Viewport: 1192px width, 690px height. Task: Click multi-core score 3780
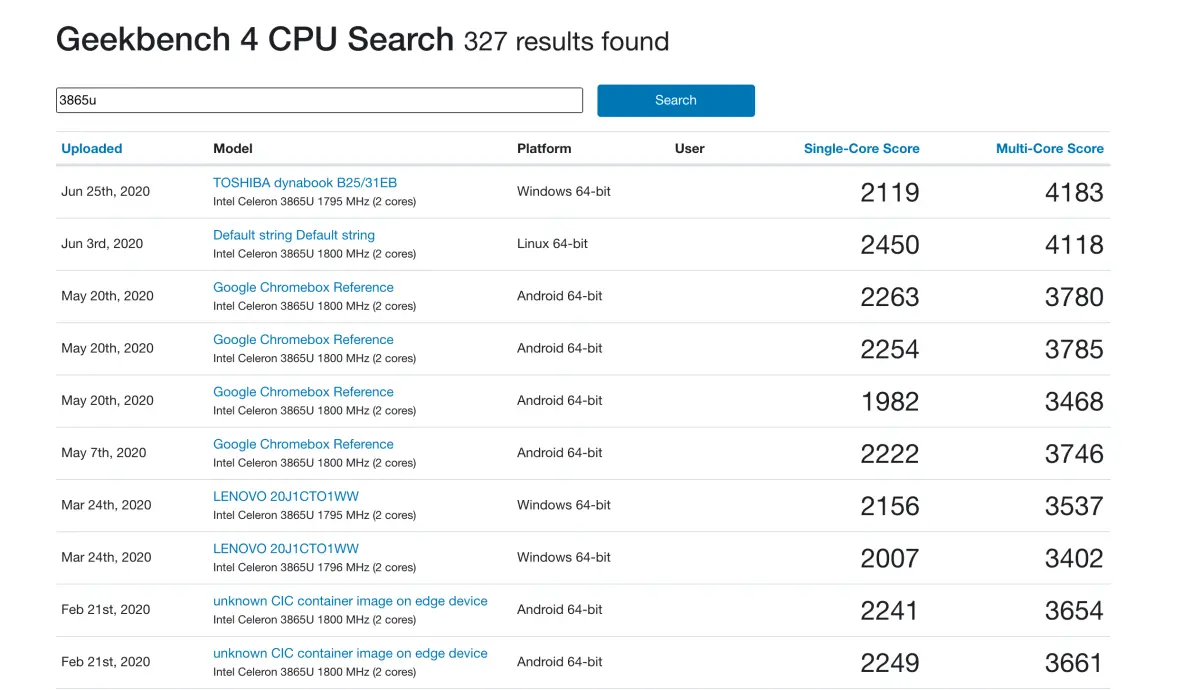(x=1073, y=297)
